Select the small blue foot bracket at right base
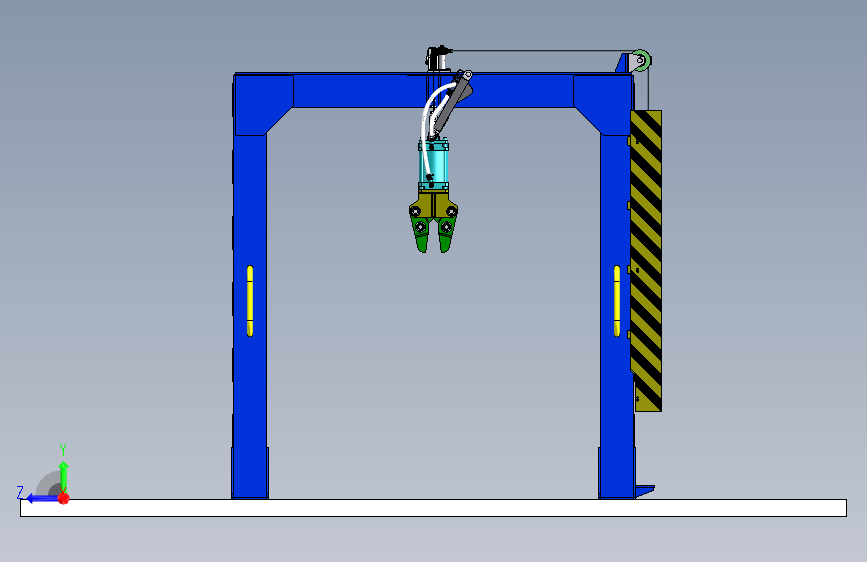This screenshot has height=562, width=867. point(645,491)
